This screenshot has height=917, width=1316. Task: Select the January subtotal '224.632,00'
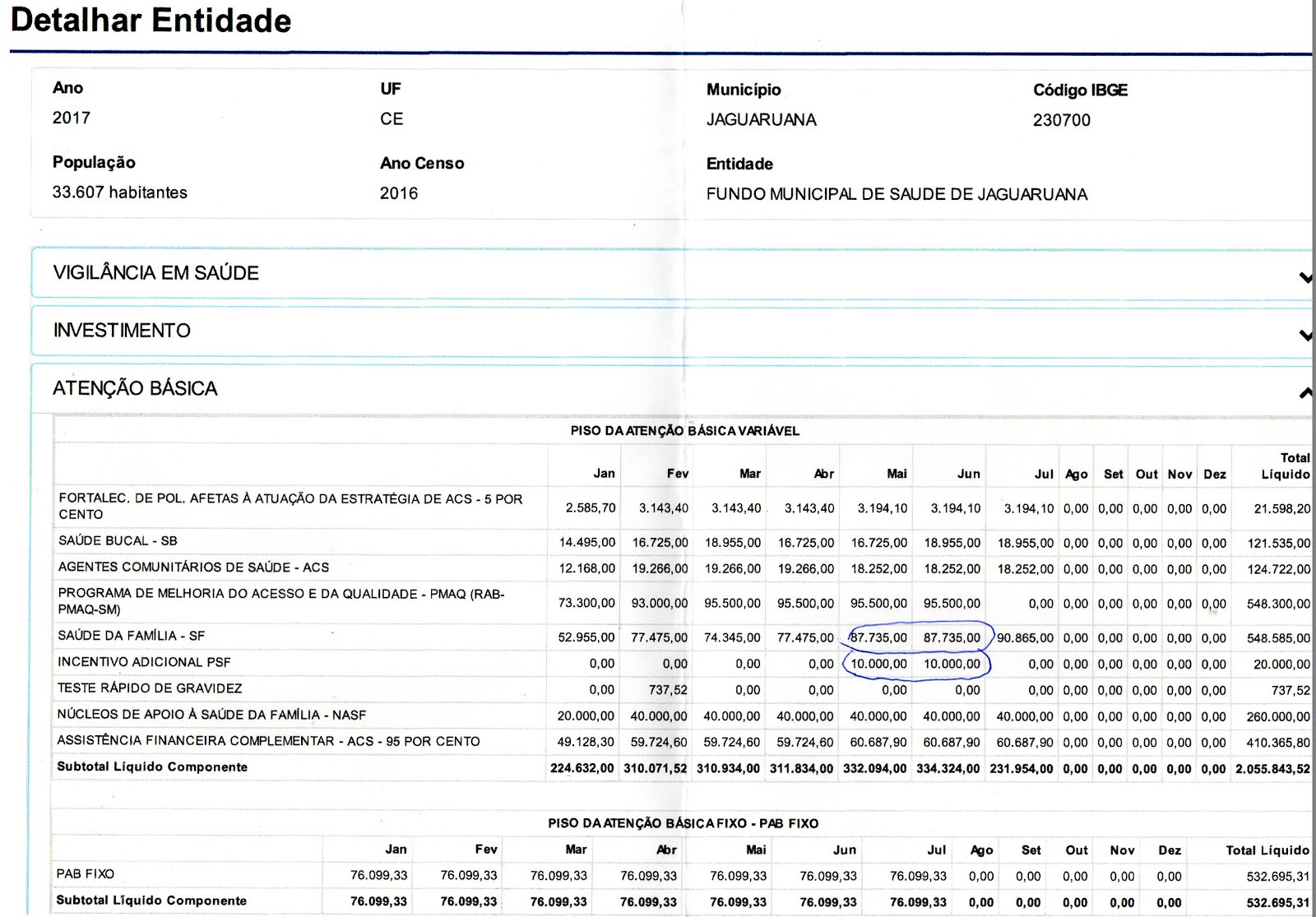click(582, 769)
